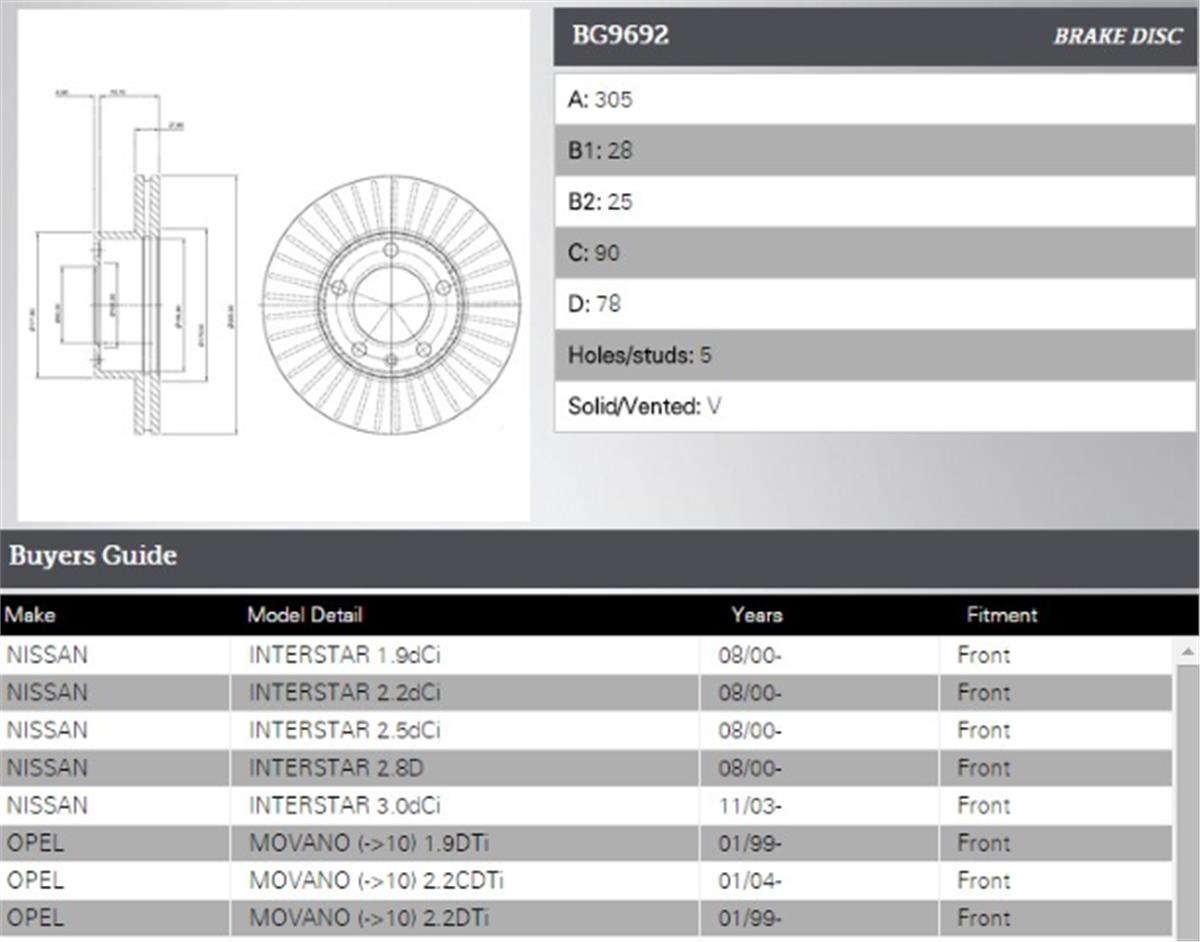Select INTERSTAR 2.8D model cell

(465, 768)
